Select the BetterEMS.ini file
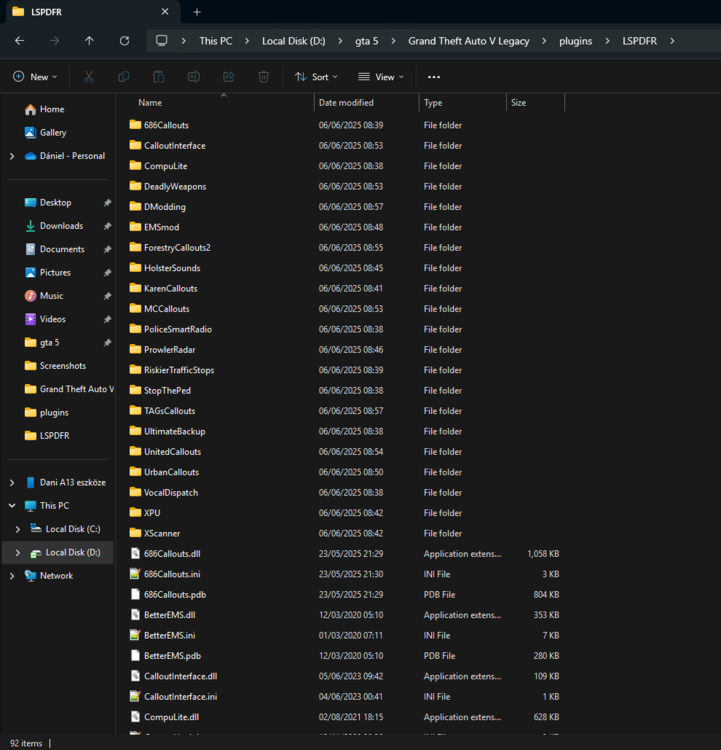 169,635
